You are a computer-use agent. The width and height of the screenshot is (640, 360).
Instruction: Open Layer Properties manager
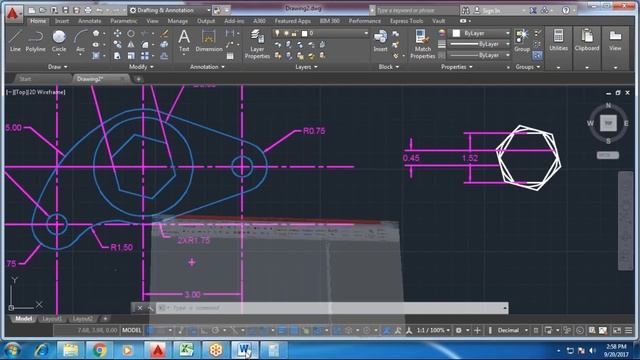tap(257, 44)
